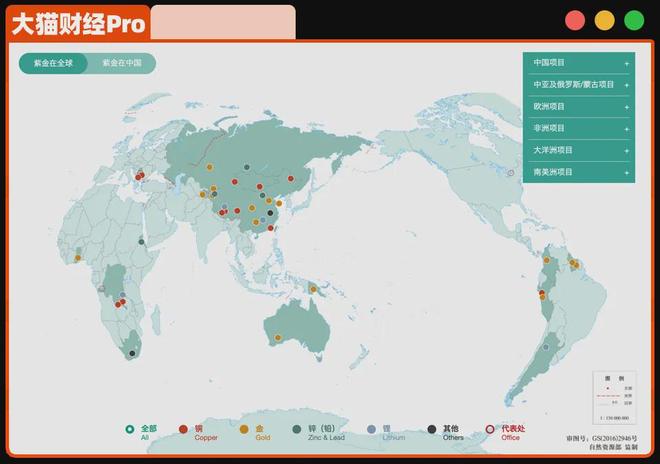
Task: Click the map legend box 图例
Action: [614, 397]
